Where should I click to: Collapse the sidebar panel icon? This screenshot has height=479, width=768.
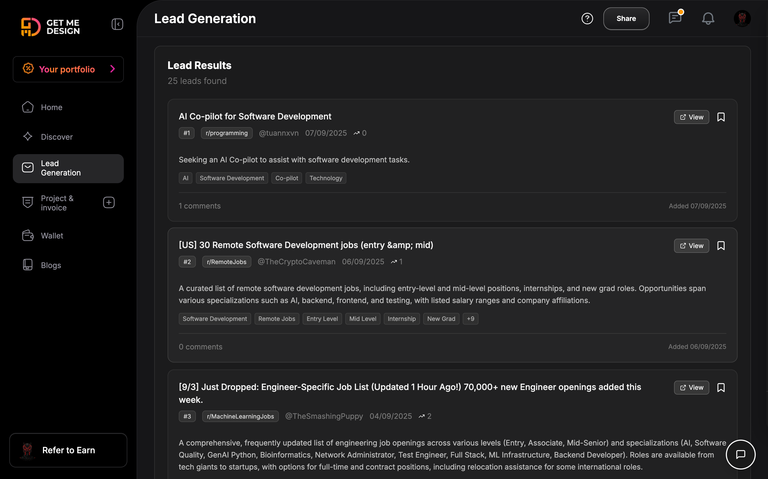[117, 24]
